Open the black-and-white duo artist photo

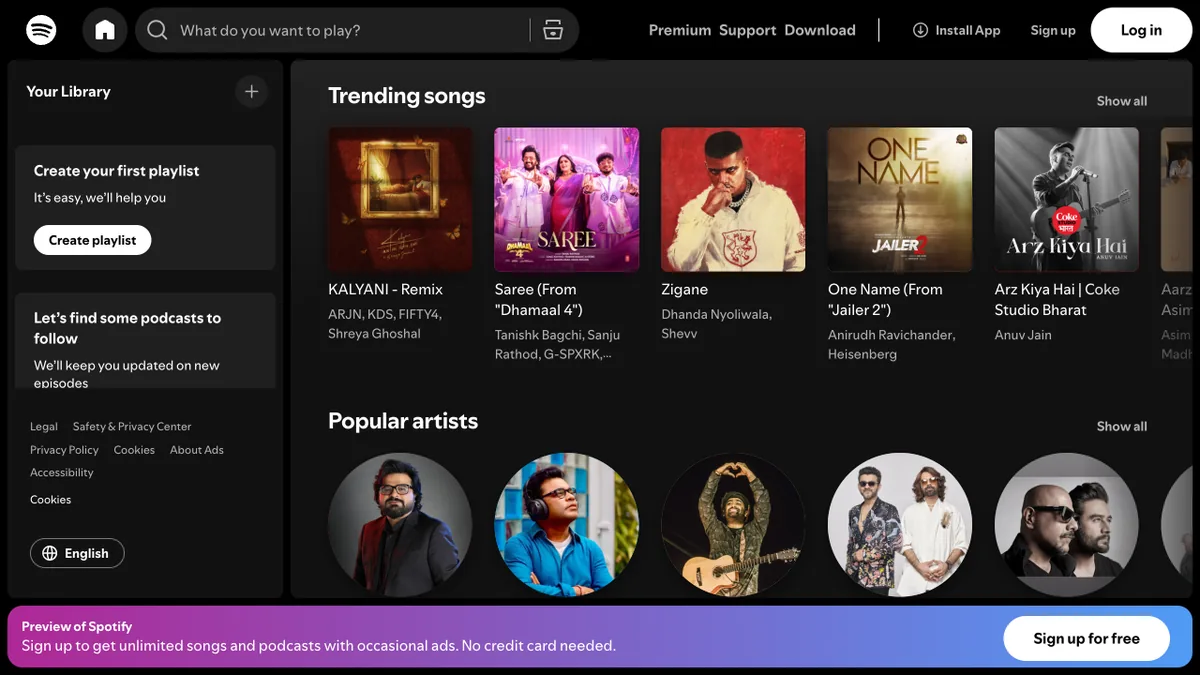click(1066, 525)
